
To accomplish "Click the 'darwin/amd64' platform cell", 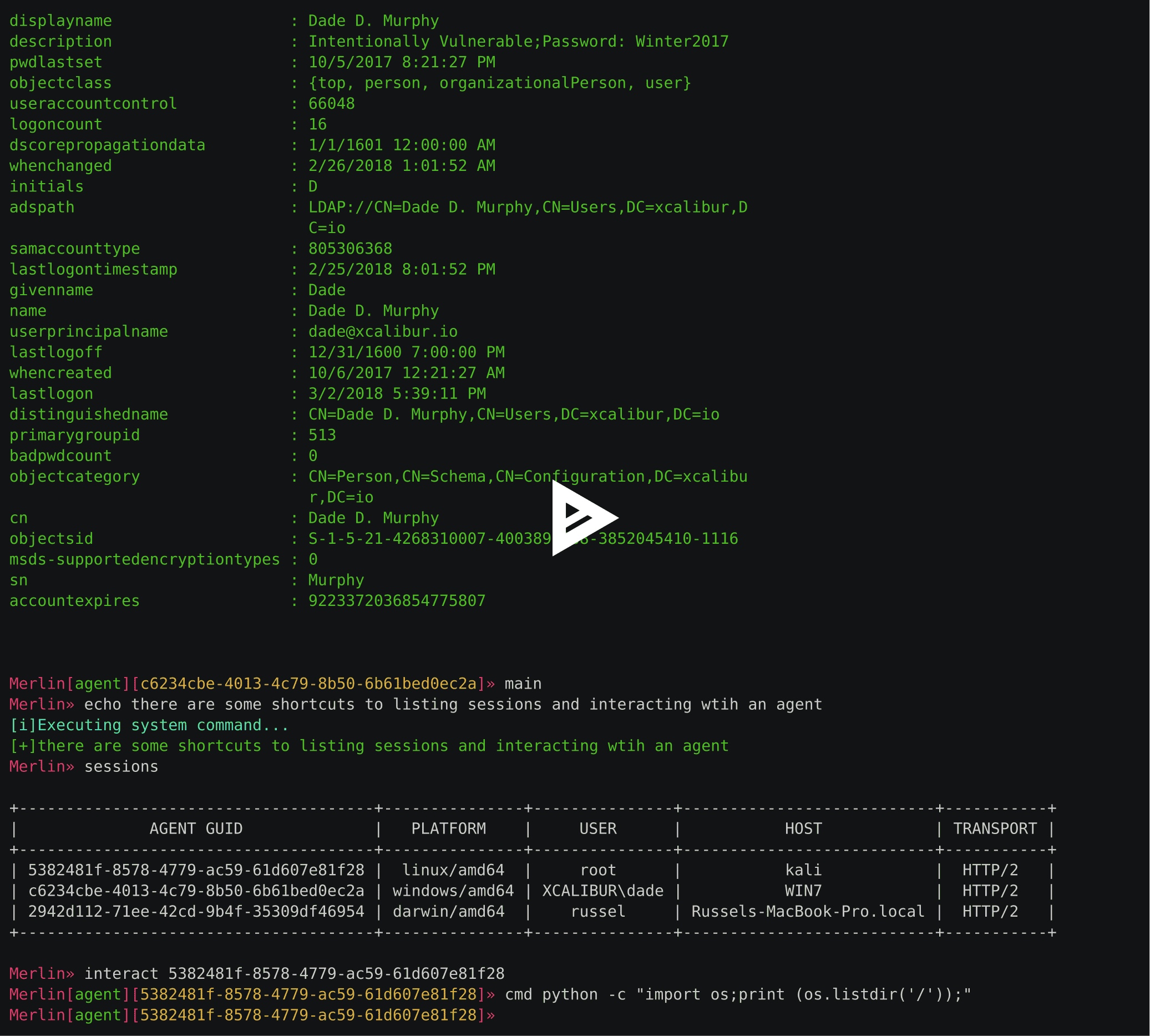I will click(448, 912).
